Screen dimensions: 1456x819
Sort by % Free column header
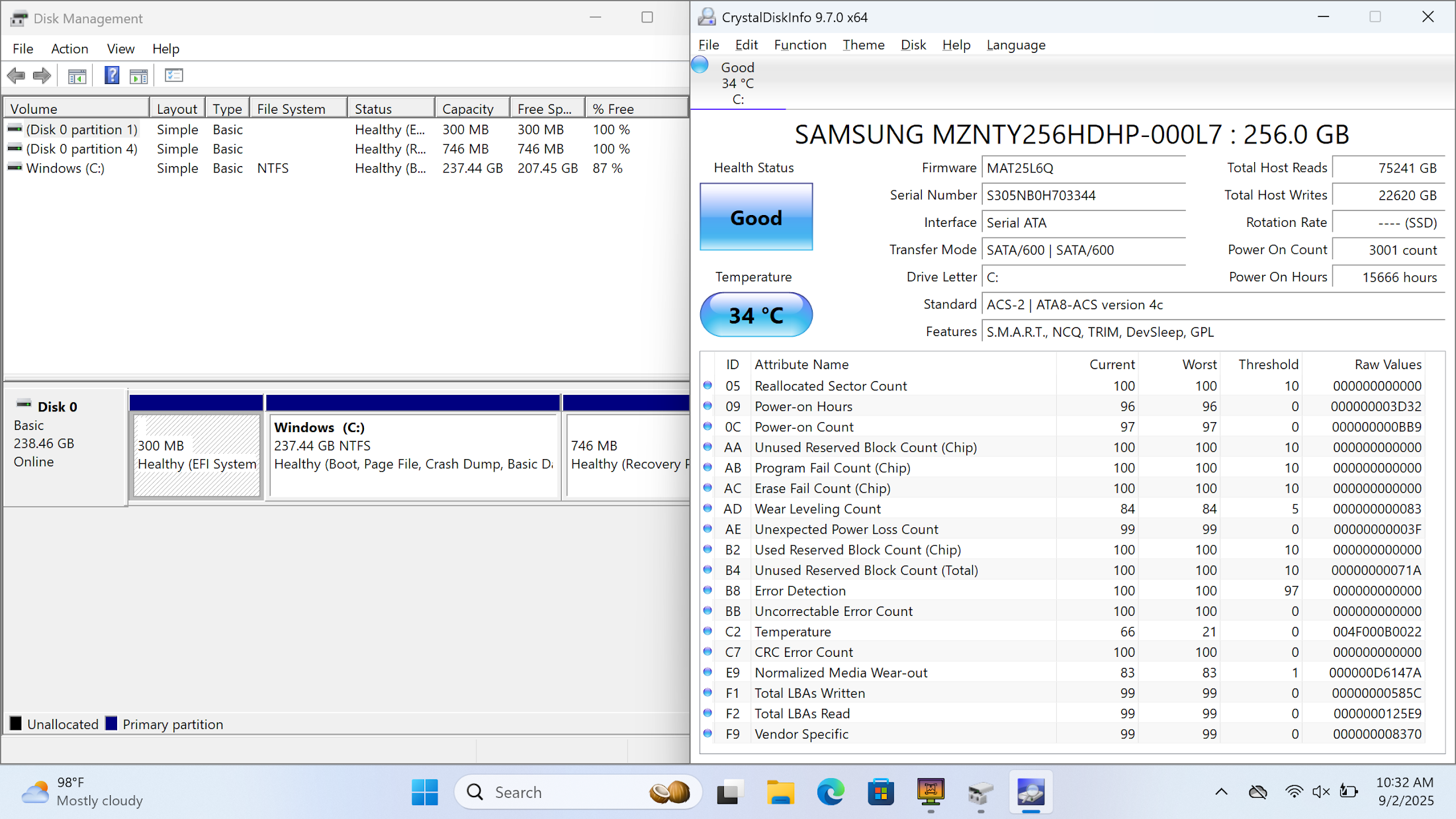coord(636,108)
